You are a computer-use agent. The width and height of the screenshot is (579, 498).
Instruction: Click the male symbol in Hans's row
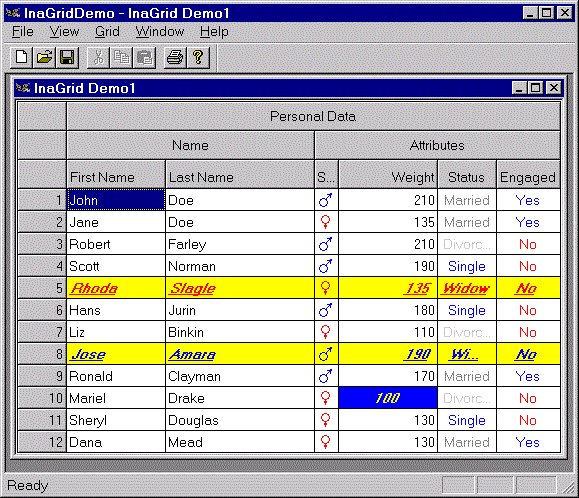tap(325, 310)
